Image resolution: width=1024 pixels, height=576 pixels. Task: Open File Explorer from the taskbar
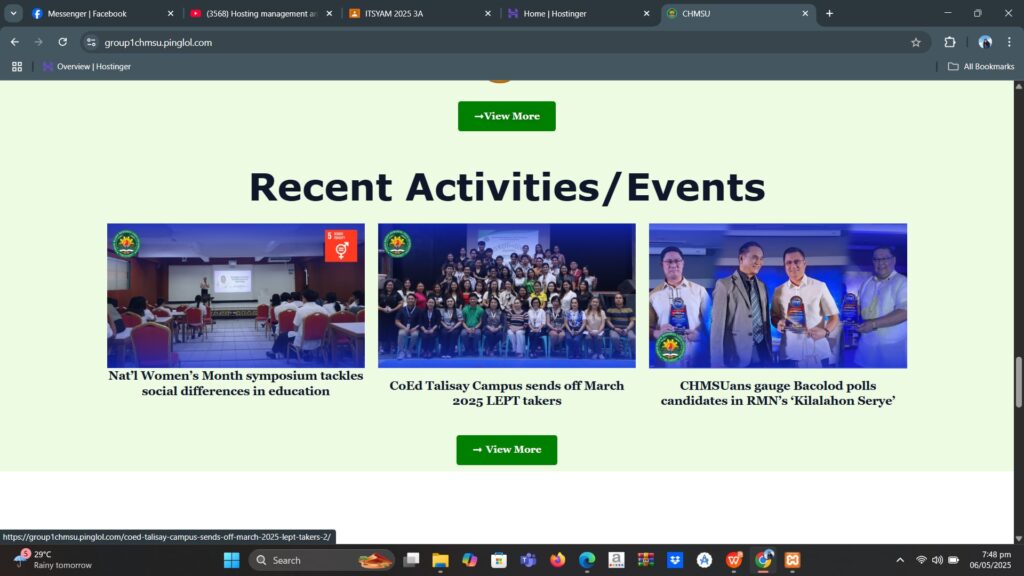(440, 560)
